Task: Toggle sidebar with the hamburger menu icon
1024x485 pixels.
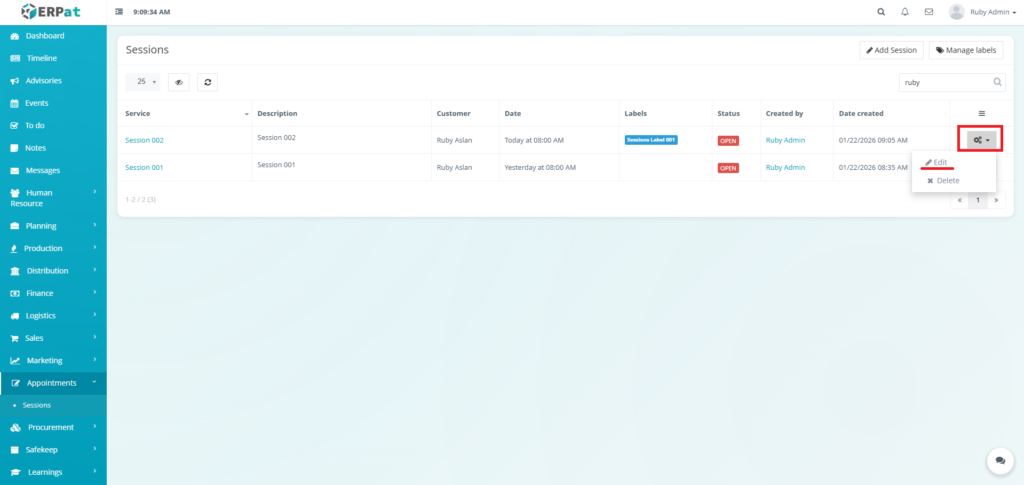Action: pyautogui.click(x=120, y=12)
